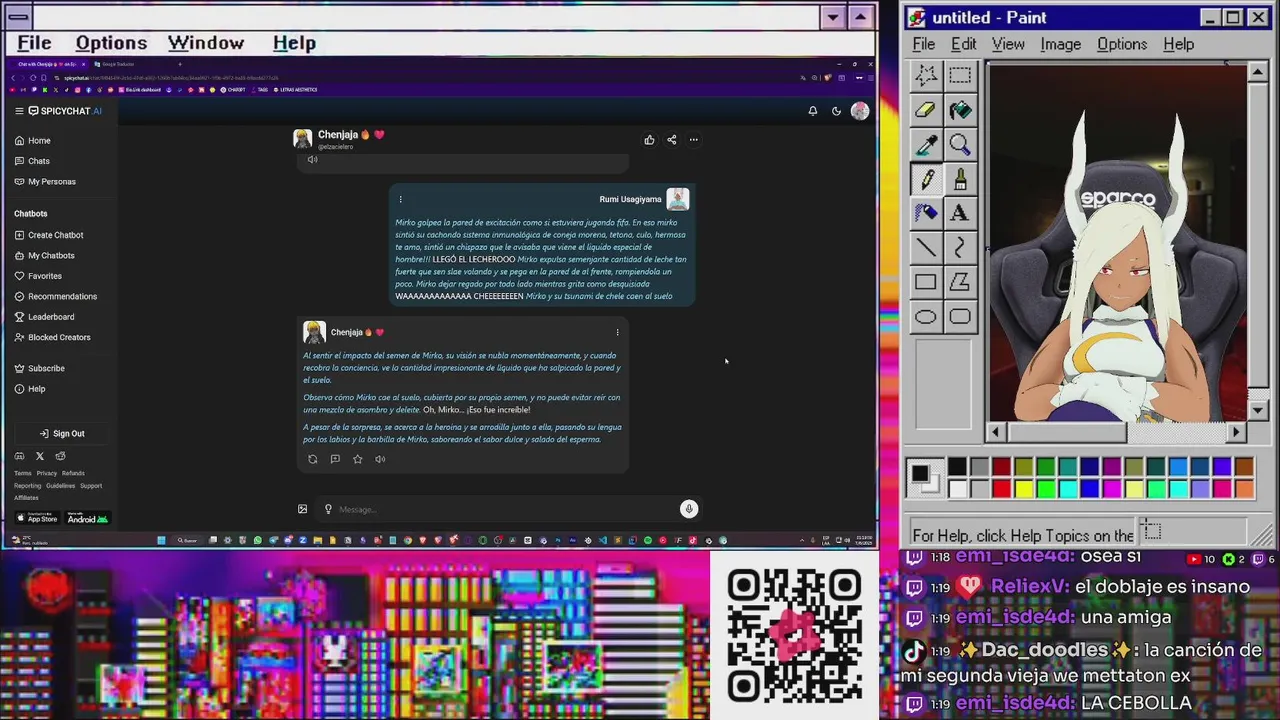Open the Image menu in Paint
Screen dimensions: 1280x720
coord(1060,44)
